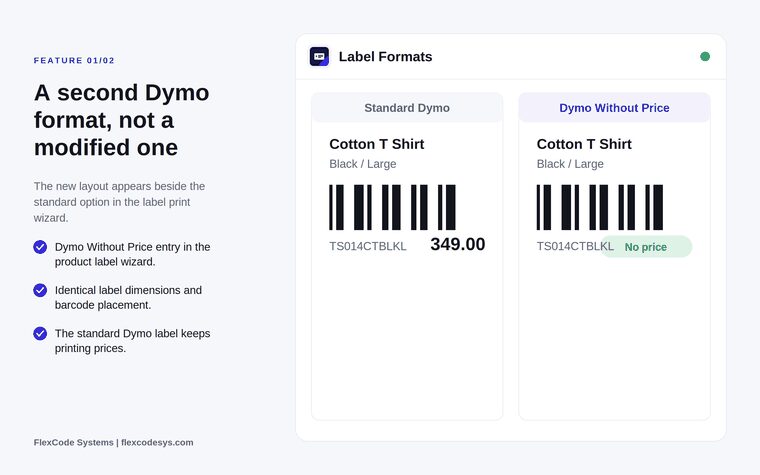Viewport: 760px width, 475px height.
Task: Click Cotton T Shirt title in Dymo Without Price card
Action: 584,144
